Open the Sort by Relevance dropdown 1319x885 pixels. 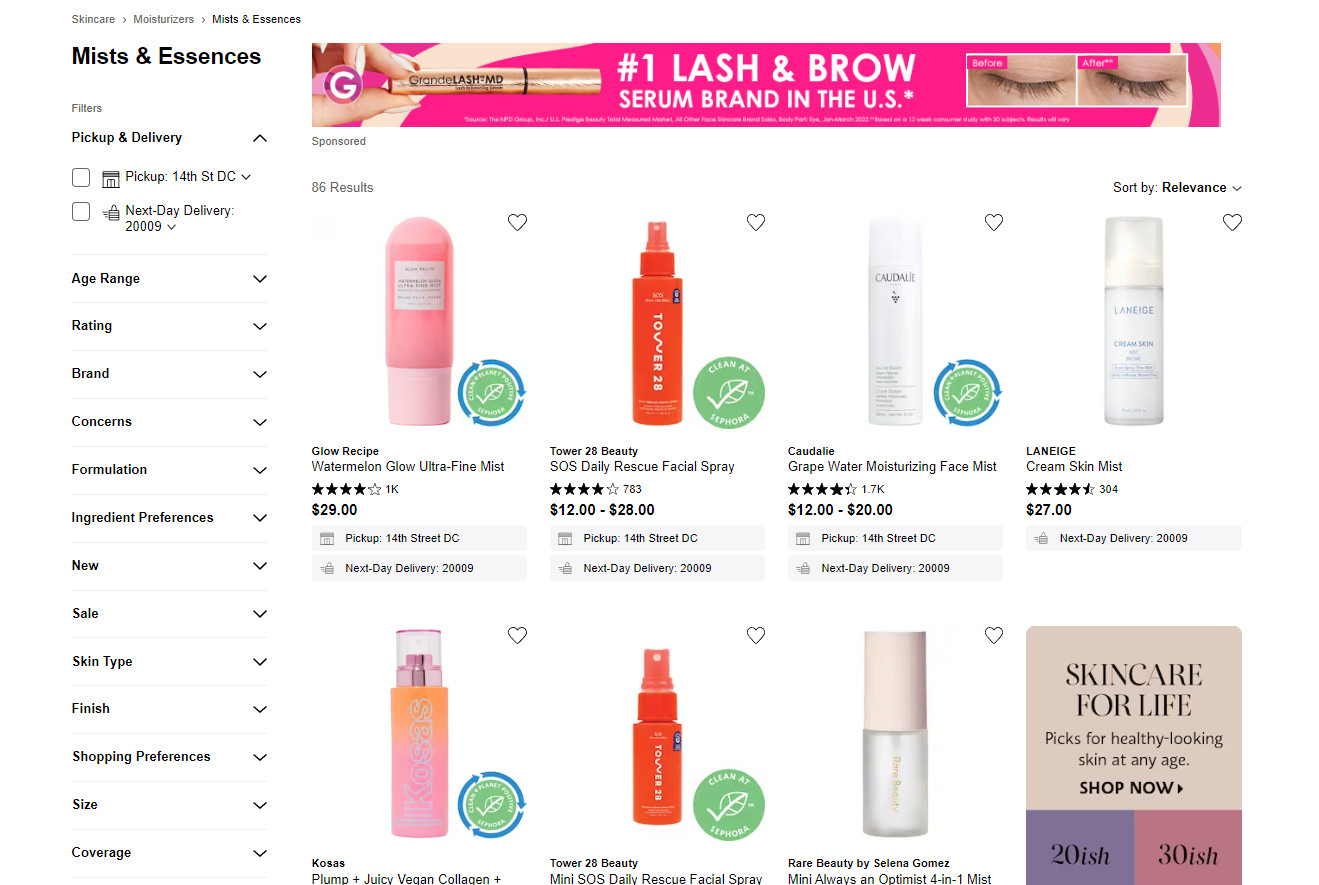pos(1177,188)
